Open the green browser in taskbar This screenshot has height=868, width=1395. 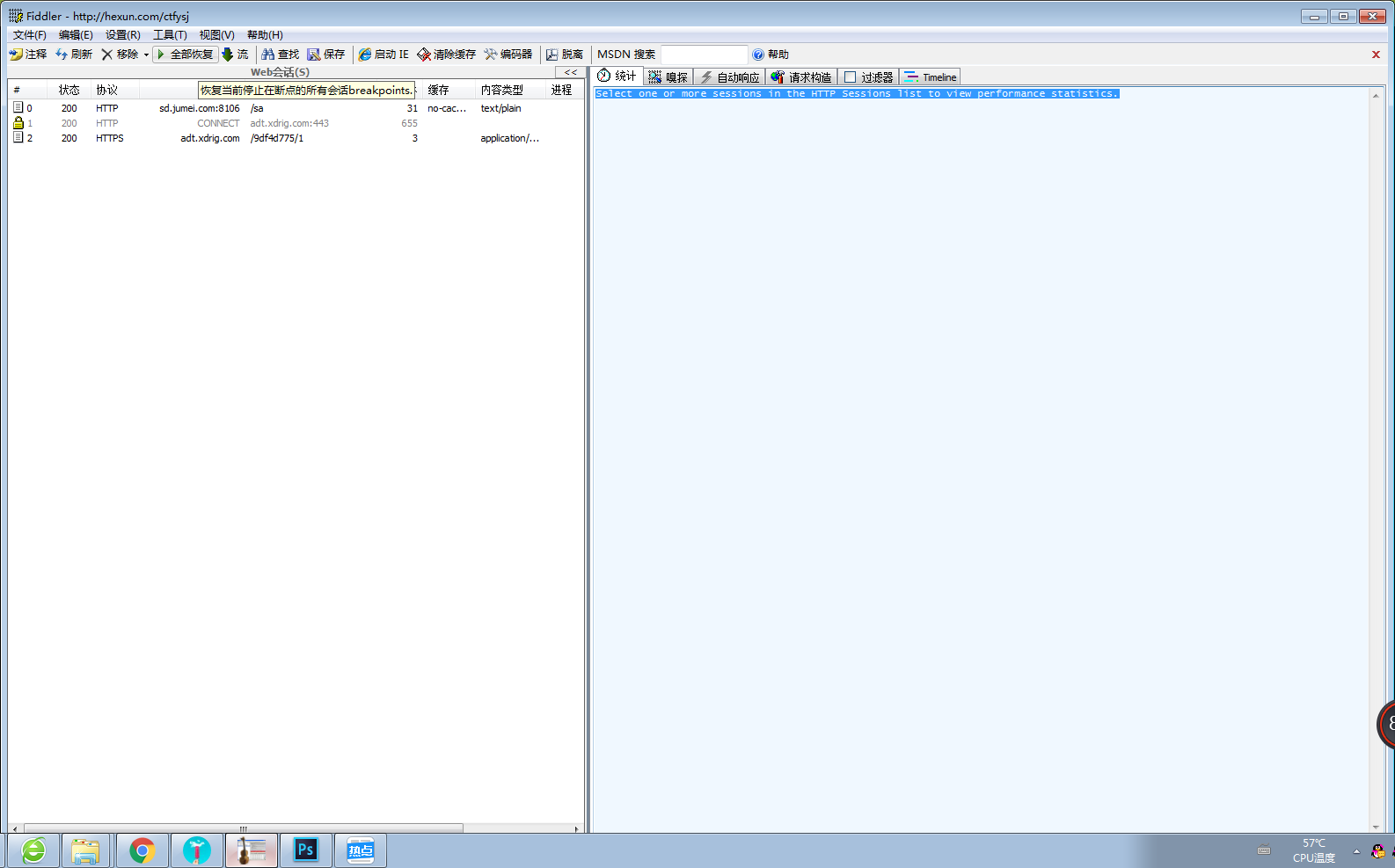(33, 850)
